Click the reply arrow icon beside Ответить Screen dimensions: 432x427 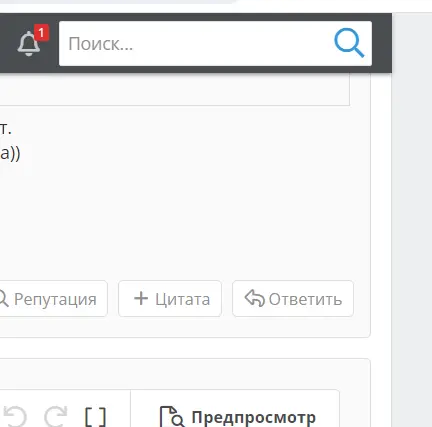(x=255, y=298)
